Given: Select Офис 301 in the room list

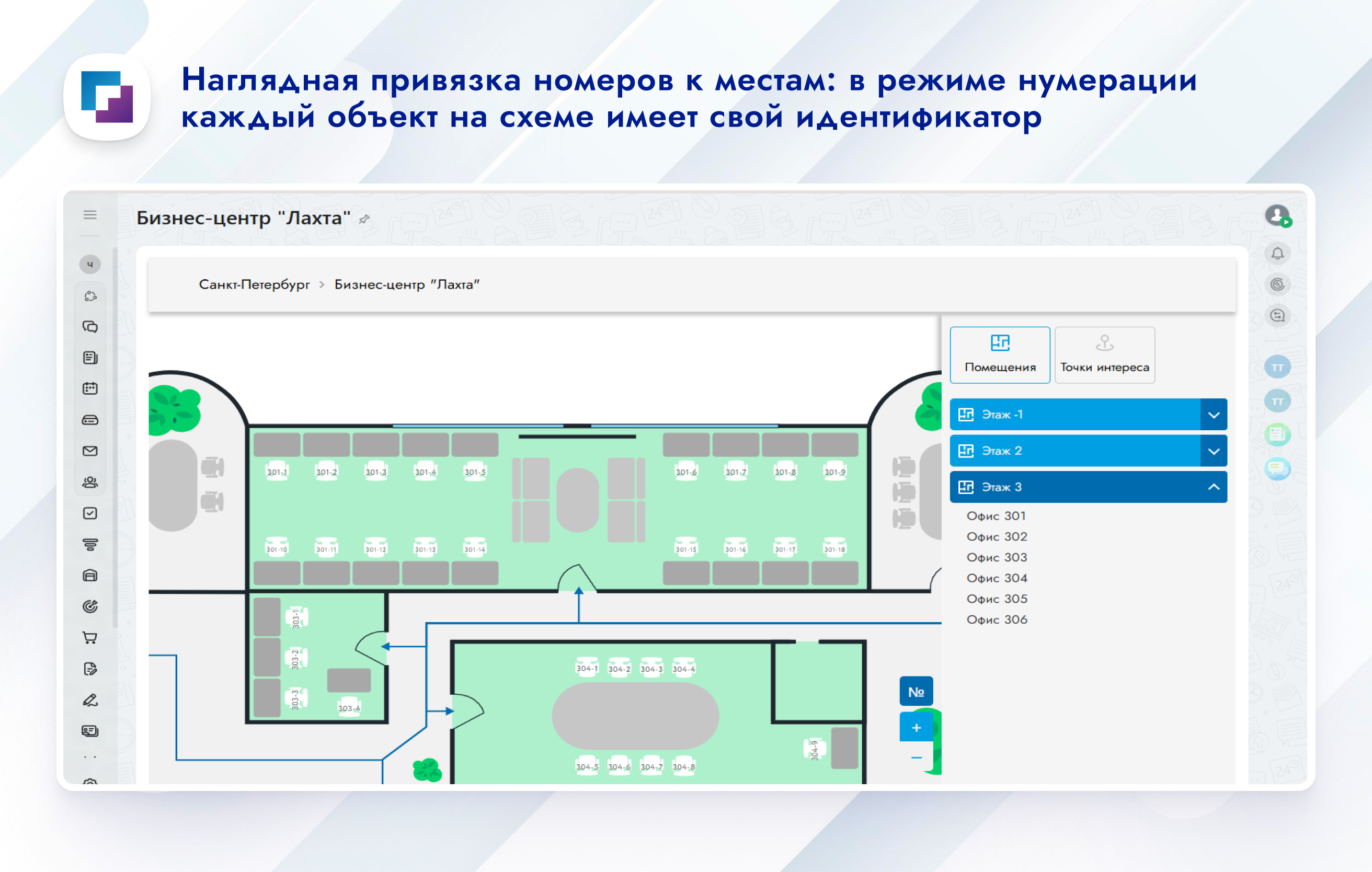Looking at the screenshot, I should tap(997, 516).
